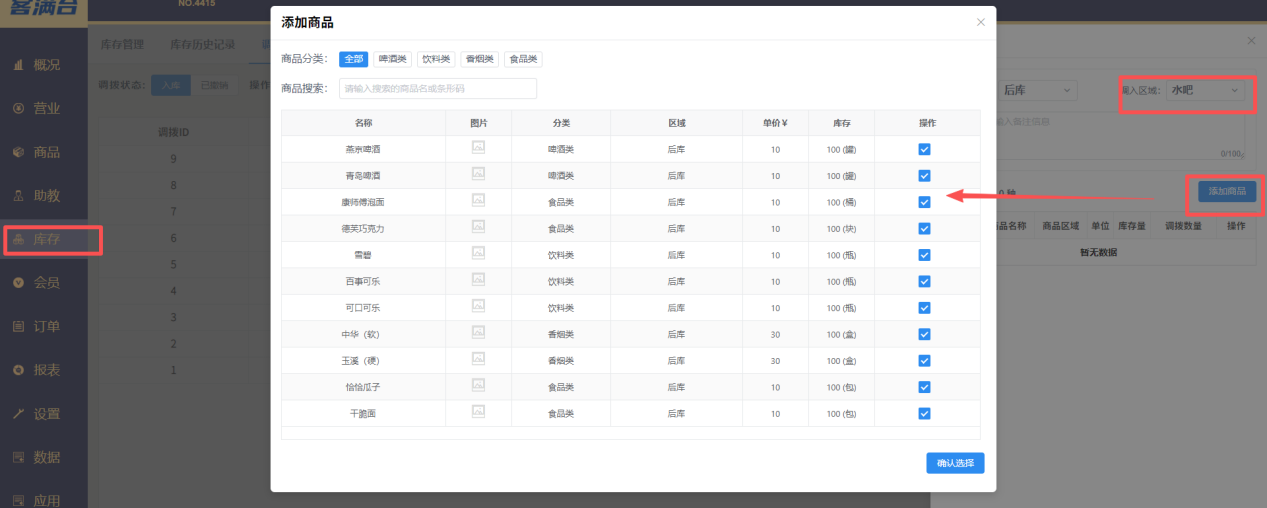Select the 会员 member sidebar icon
The width and height of the screenshot is (1267, 508).
(x=18, y=283)
